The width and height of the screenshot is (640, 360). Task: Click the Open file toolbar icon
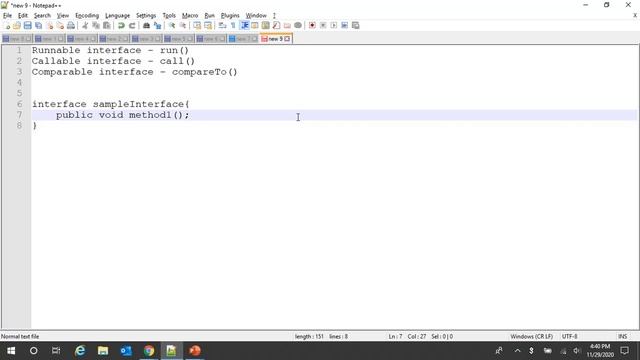pos(17,25)
